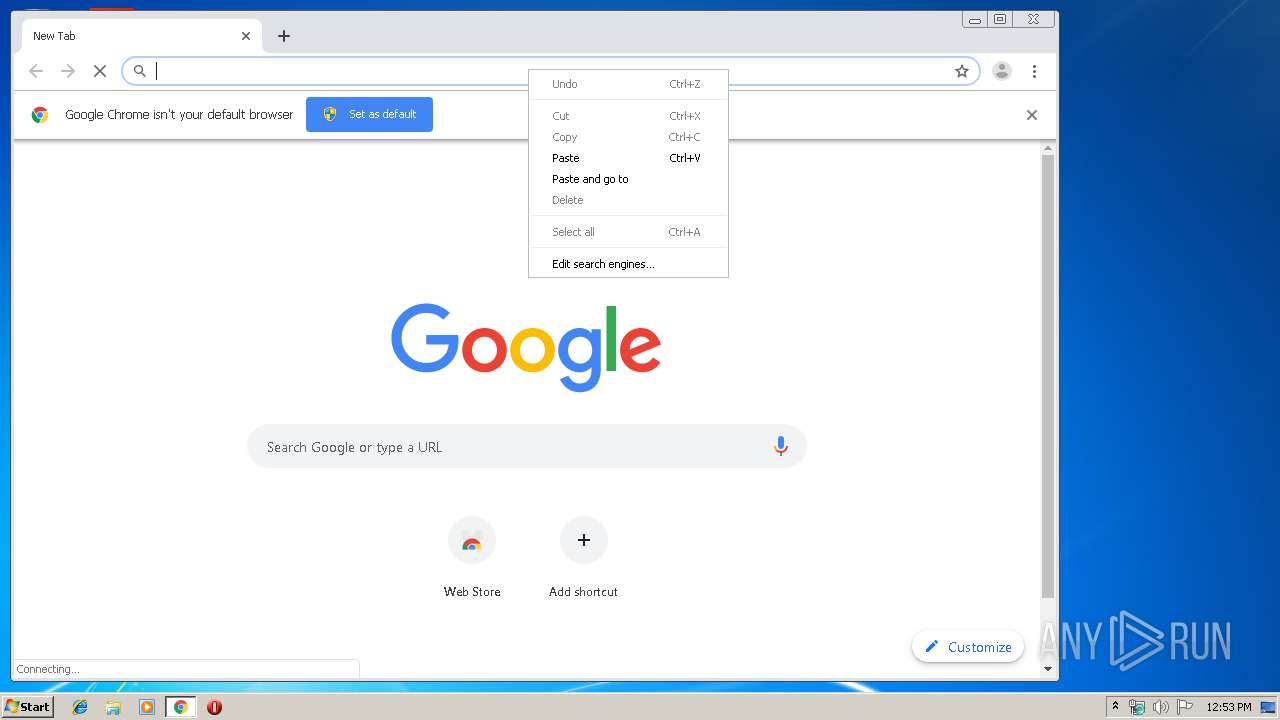Bookmark this page with the star icon

pyautogui.click(x=962, y=71)
